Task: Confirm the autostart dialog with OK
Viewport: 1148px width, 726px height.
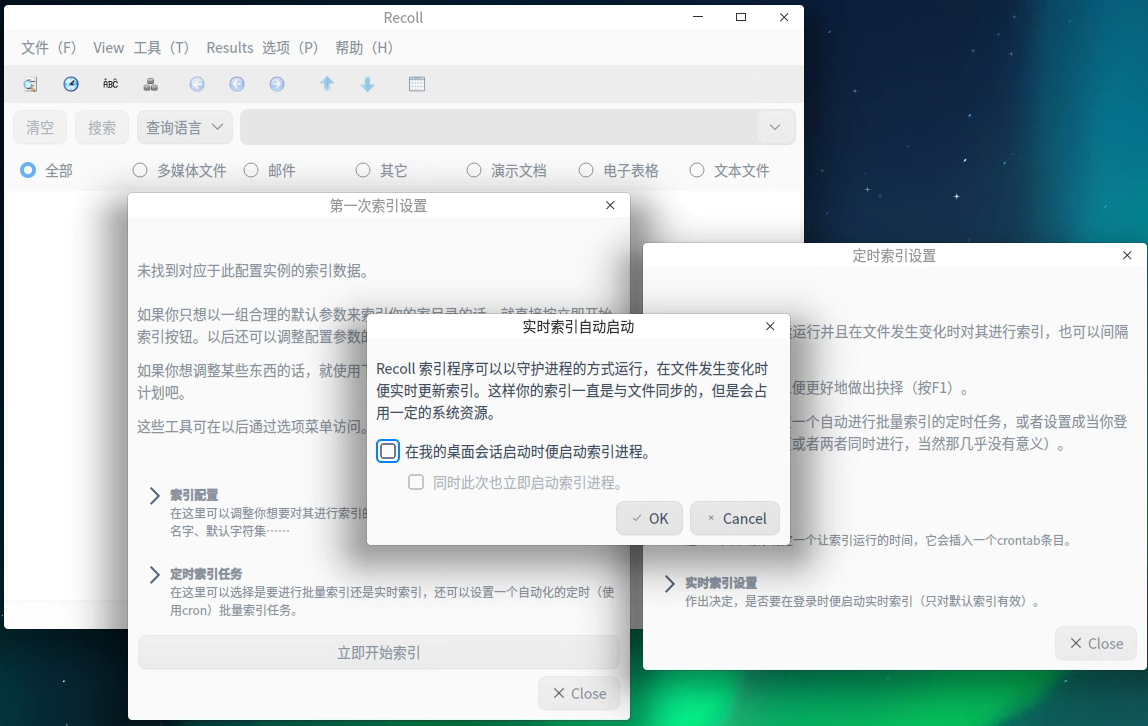Action: pyautogui.click(x=649, y=518)
